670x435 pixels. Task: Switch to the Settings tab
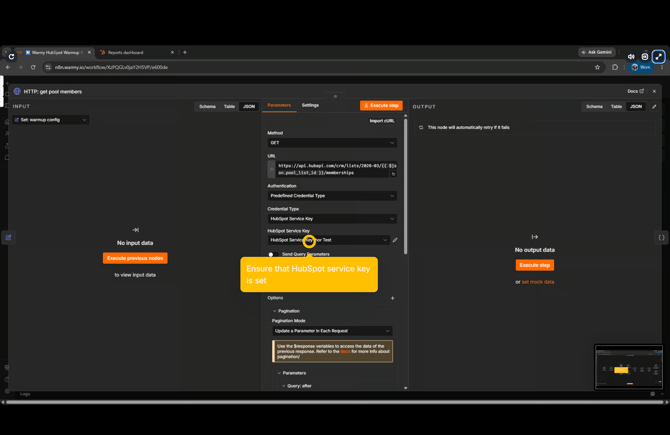click(310, 105)
